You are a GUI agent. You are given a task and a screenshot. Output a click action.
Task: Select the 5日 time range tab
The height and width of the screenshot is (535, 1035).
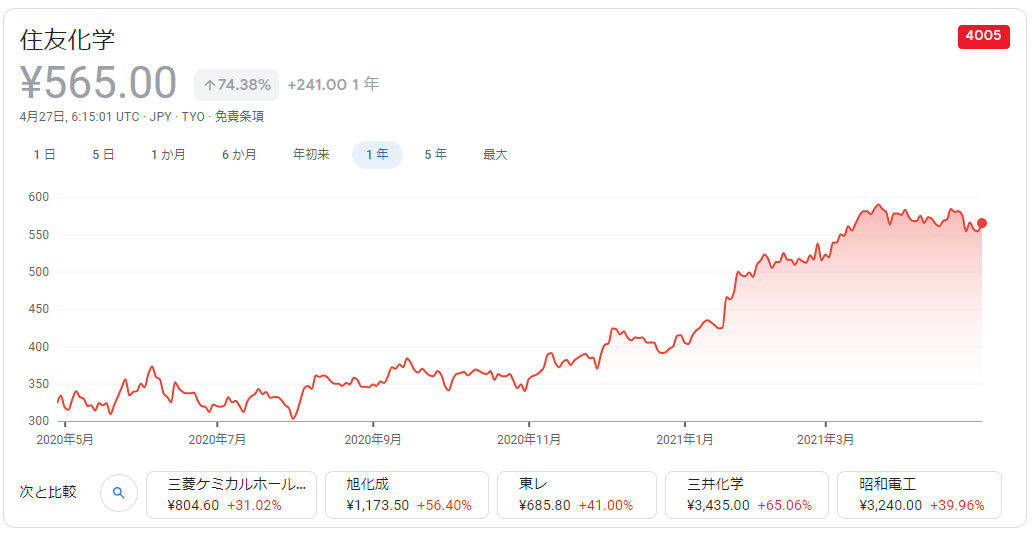pos(103,155)
